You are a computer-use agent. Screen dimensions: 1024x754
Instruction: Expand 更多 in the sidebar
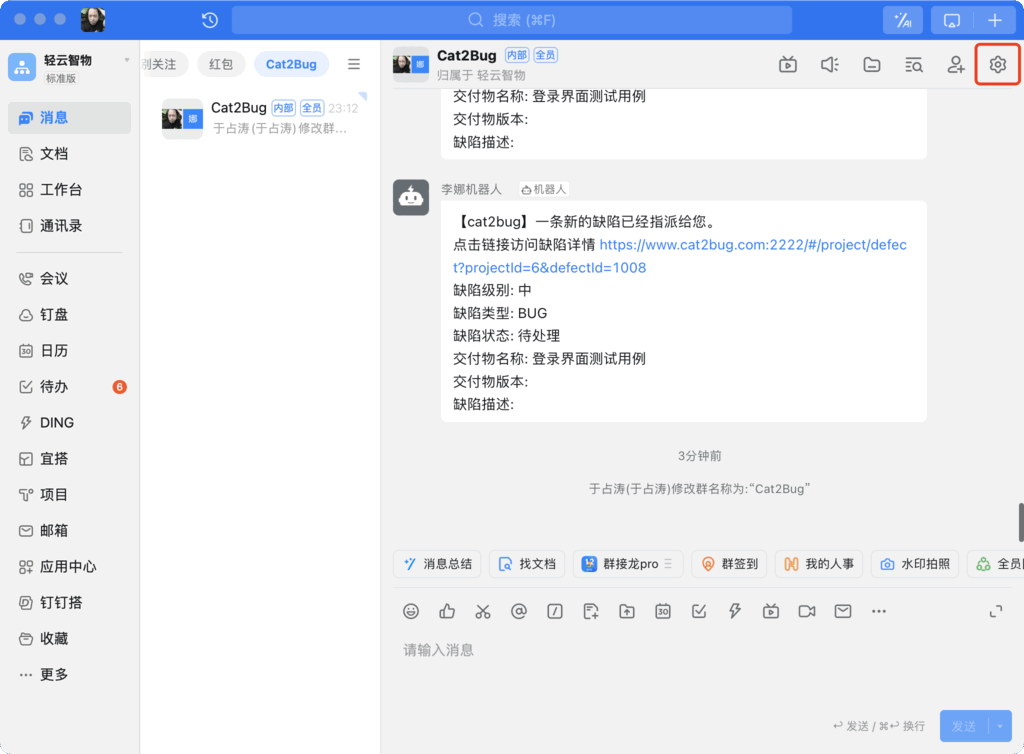pos(69,674)
